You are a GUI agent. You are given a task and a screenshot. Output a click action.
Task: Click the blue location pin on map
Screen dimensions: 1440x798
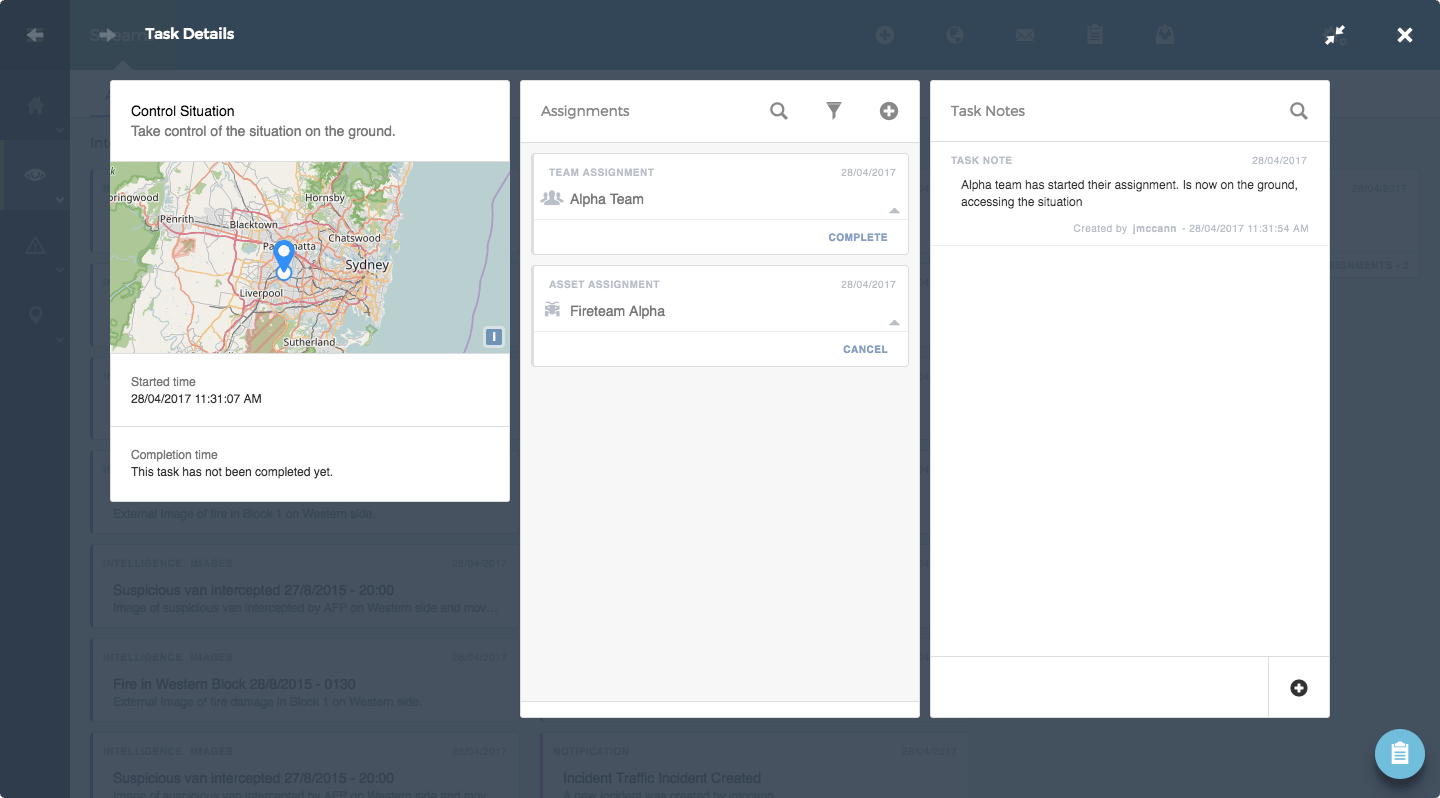pos(284,254)
